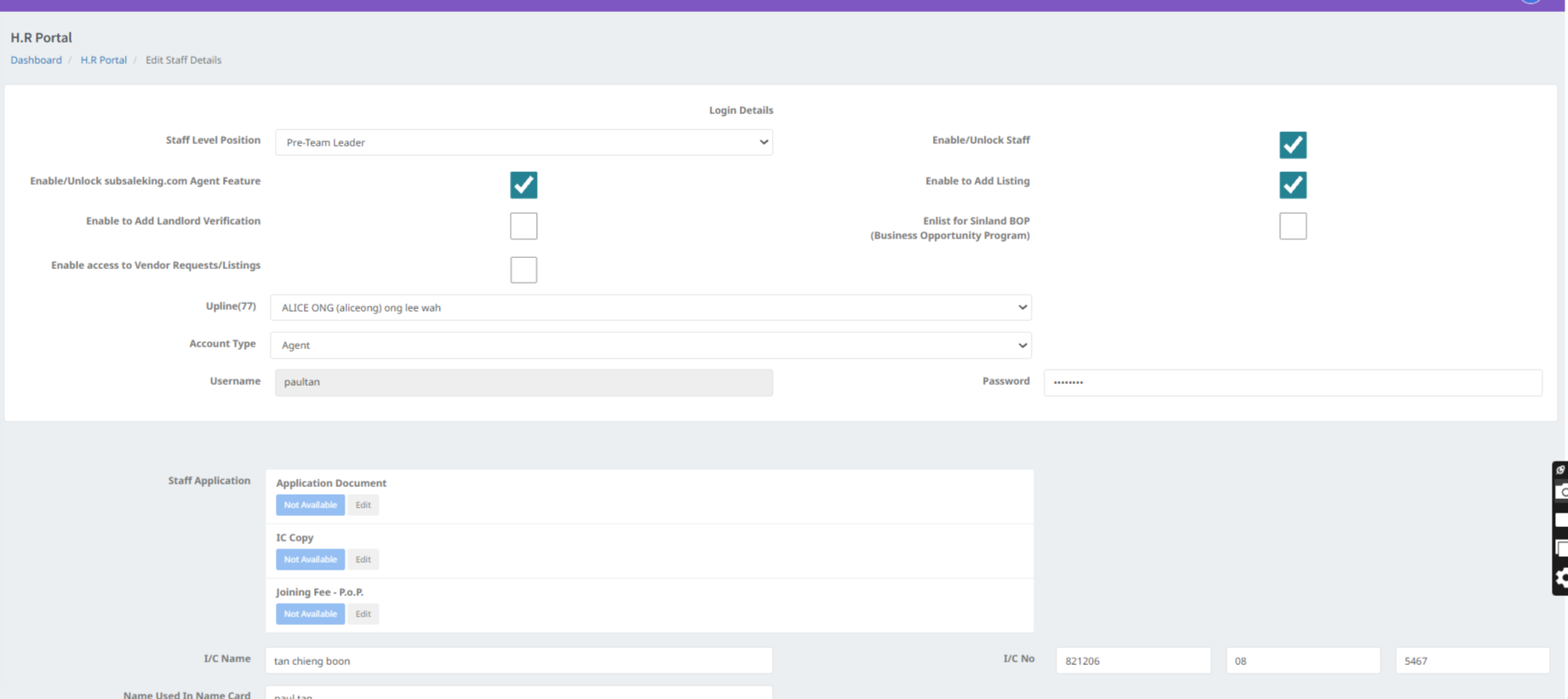Enable the Add Landlord Verification checkbox
Viewport: 1568px width, 699px height.
(524, 226)
